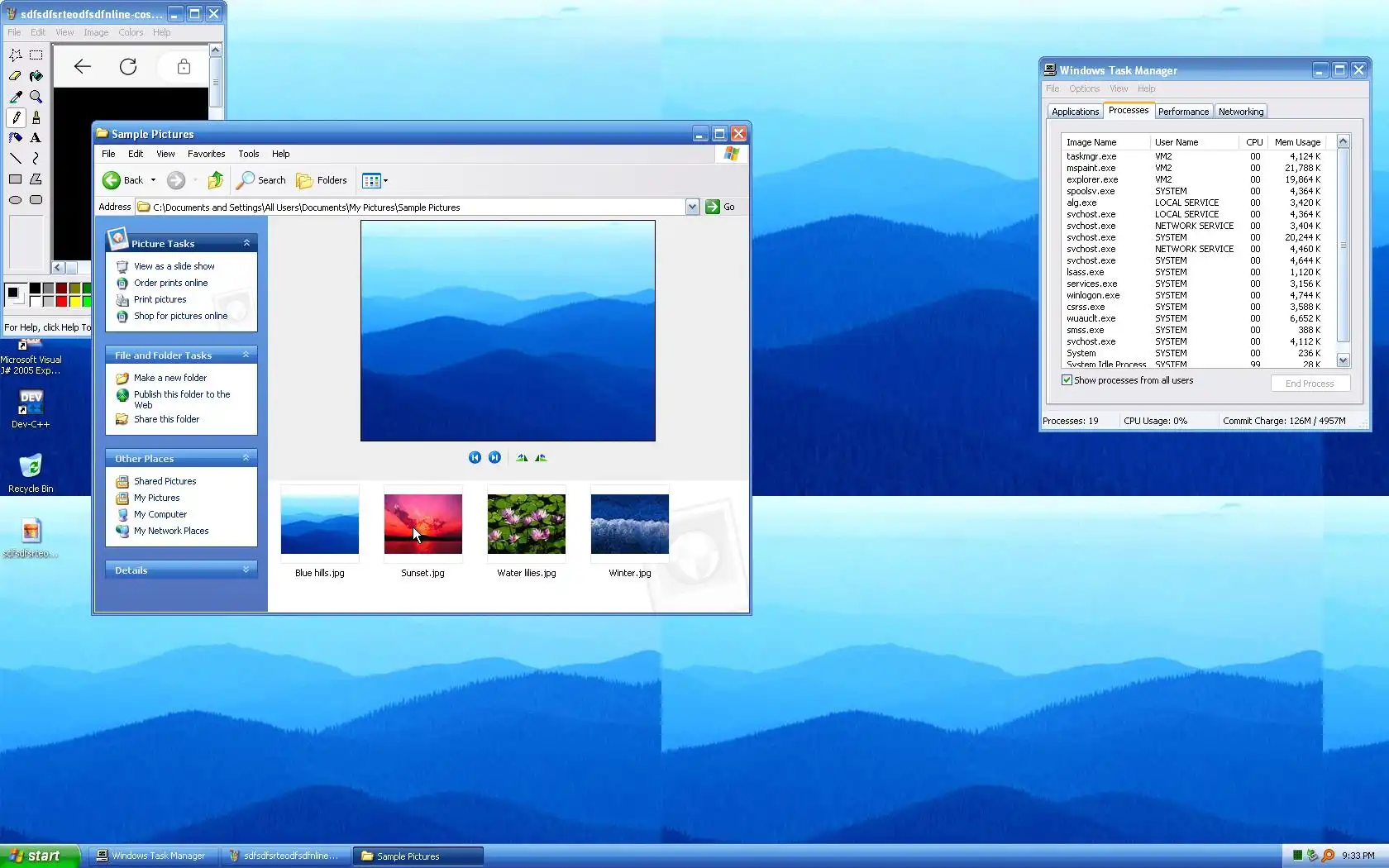Select the Polygon tool in Paint
The width and height of the screenshot is (1389, 868).
[x=36, y=179]
